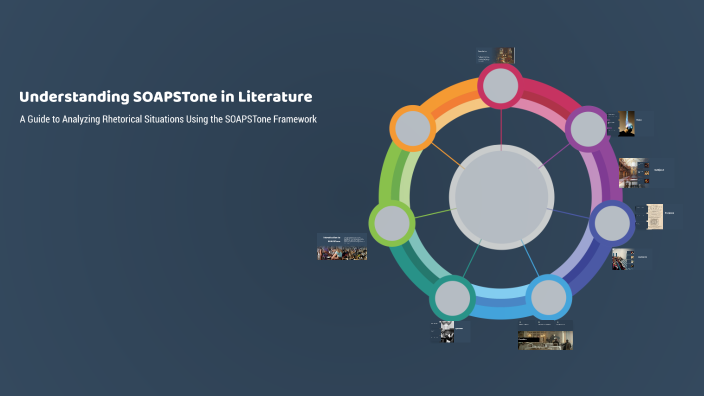Open the light-blue-ringed topic circle

coord(549,298)
